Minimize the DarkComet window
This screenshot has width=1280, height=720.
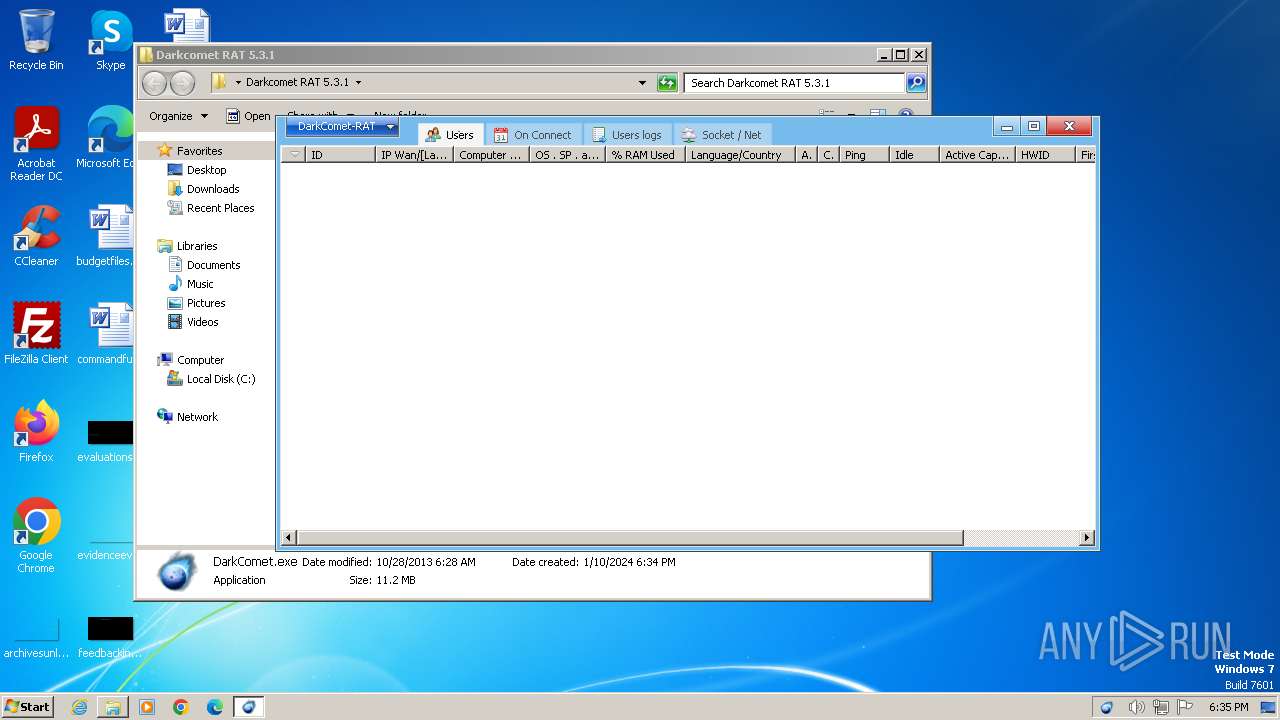point(1007,127)
